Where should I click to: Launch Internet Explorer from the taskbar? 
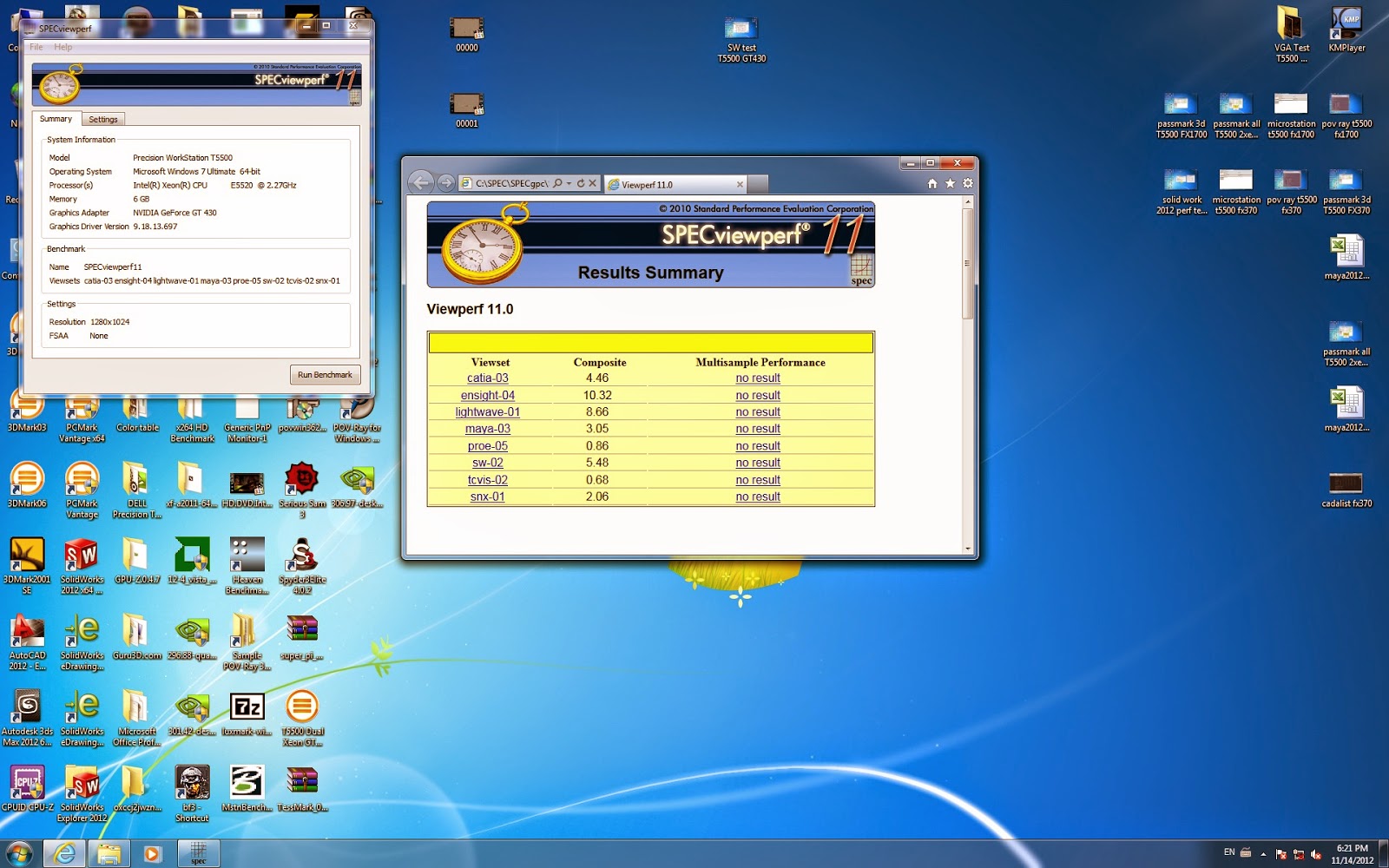[x=64, y=853]
